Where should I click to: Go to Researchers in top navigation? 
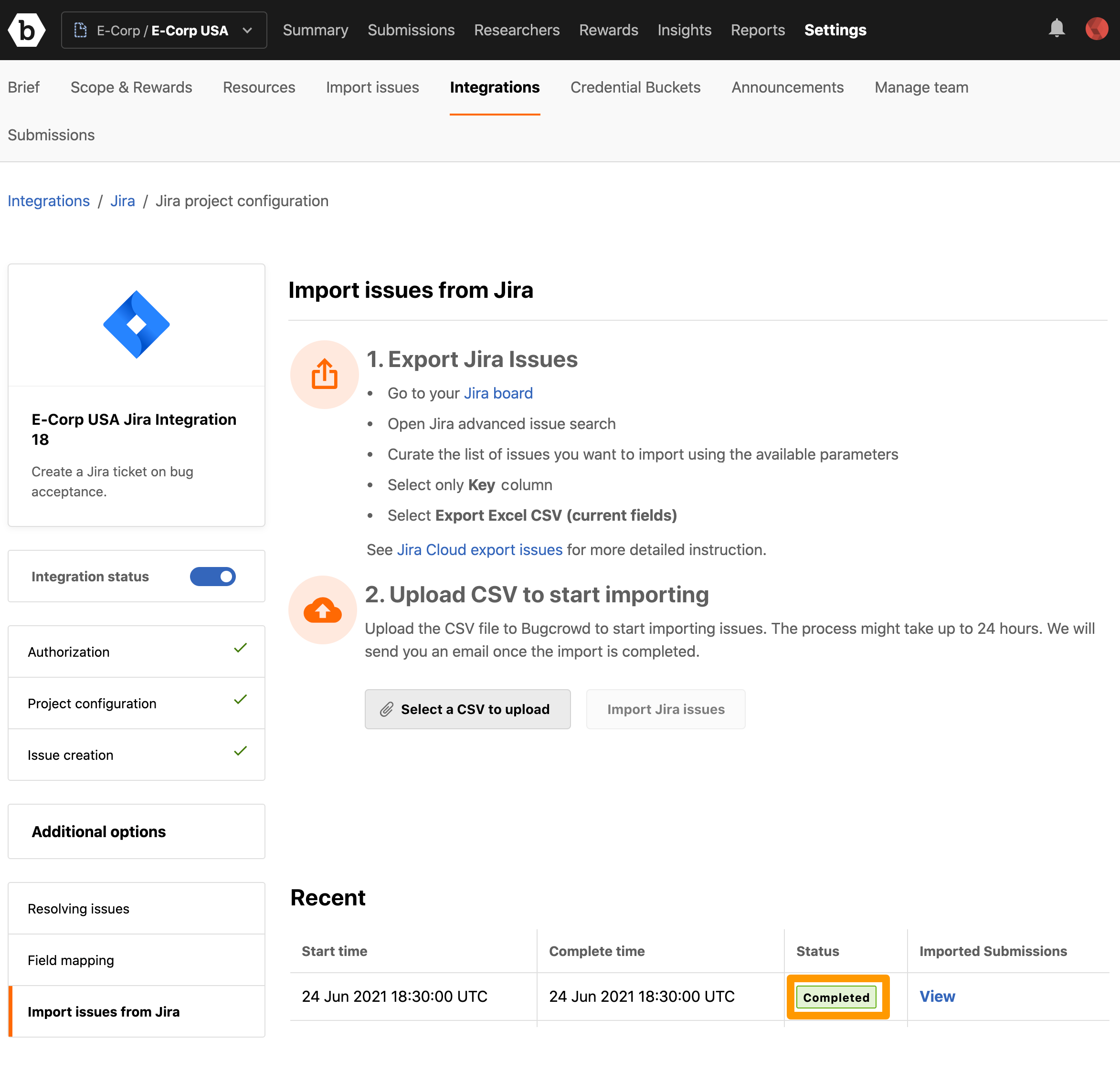click(517, 30)
